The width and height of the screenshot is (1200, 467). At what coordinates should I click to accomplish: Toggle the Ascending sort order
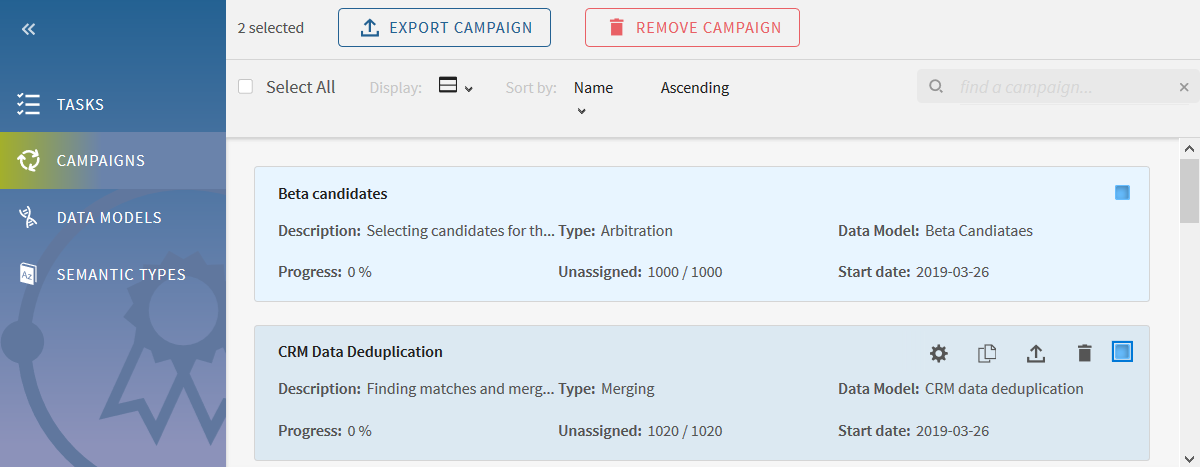coord(695,88)
